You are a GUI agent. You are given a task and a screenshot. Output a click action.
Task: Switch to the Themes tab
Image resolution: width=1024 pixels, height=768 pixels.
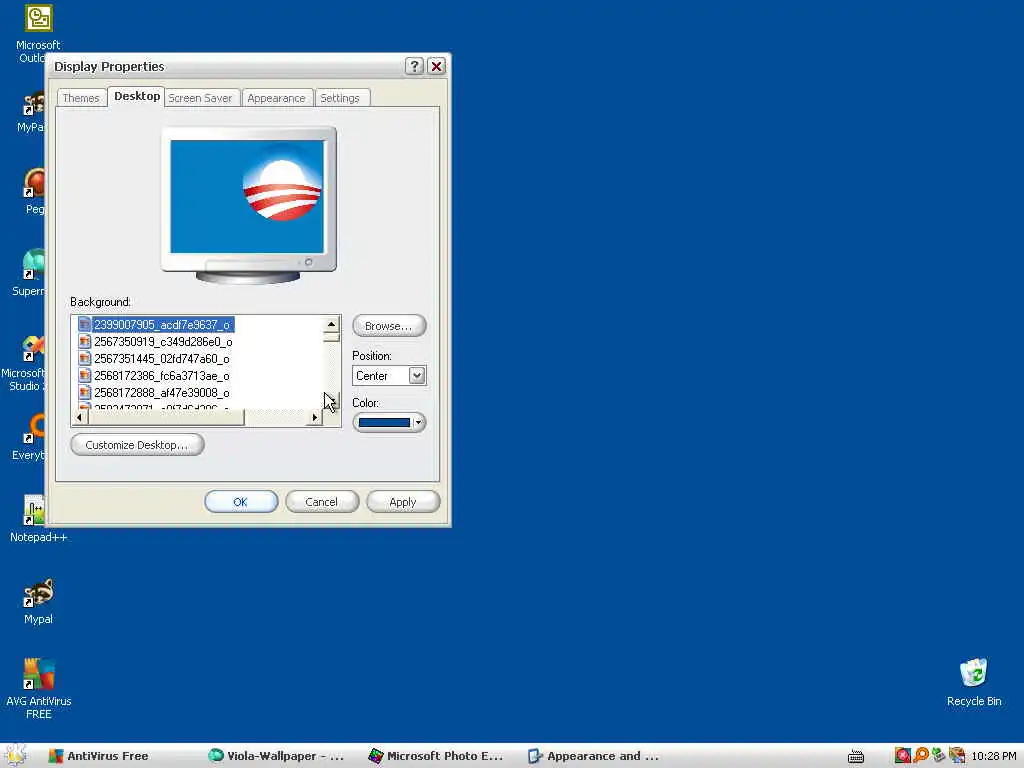tap(81, 98)
